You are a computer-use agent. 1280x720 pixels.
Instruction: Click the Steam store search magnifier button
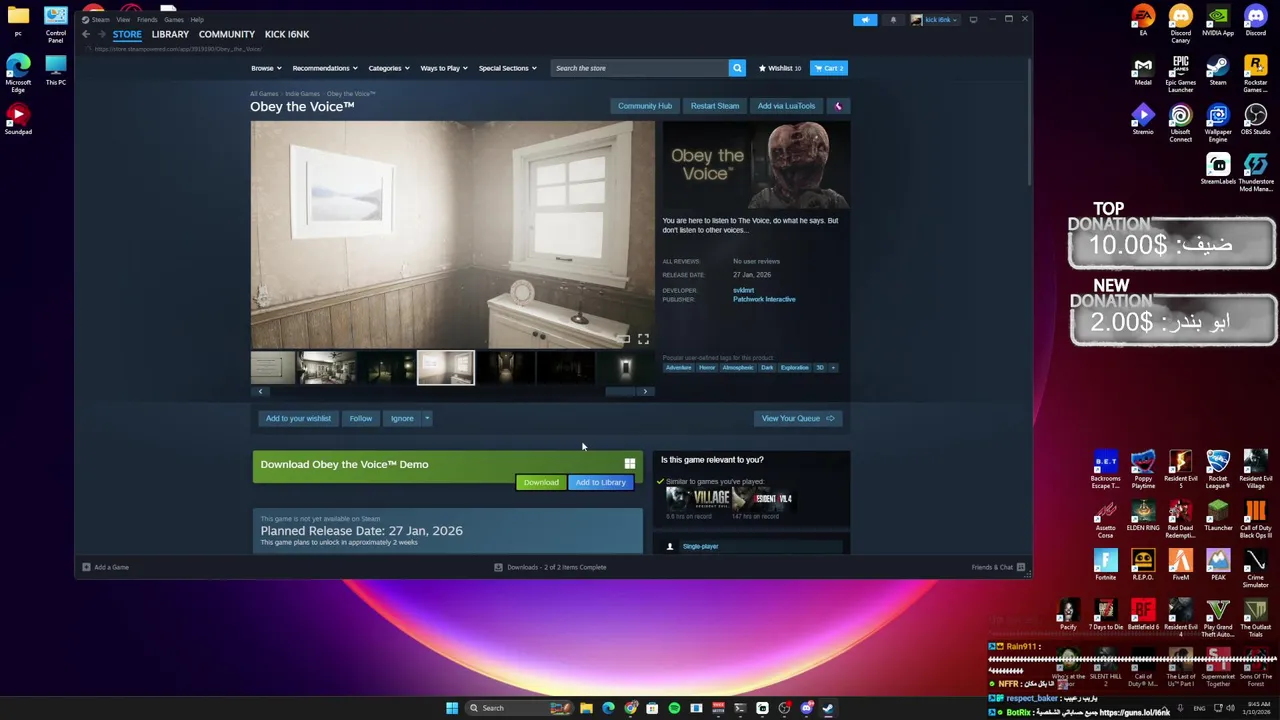[737, 68]
